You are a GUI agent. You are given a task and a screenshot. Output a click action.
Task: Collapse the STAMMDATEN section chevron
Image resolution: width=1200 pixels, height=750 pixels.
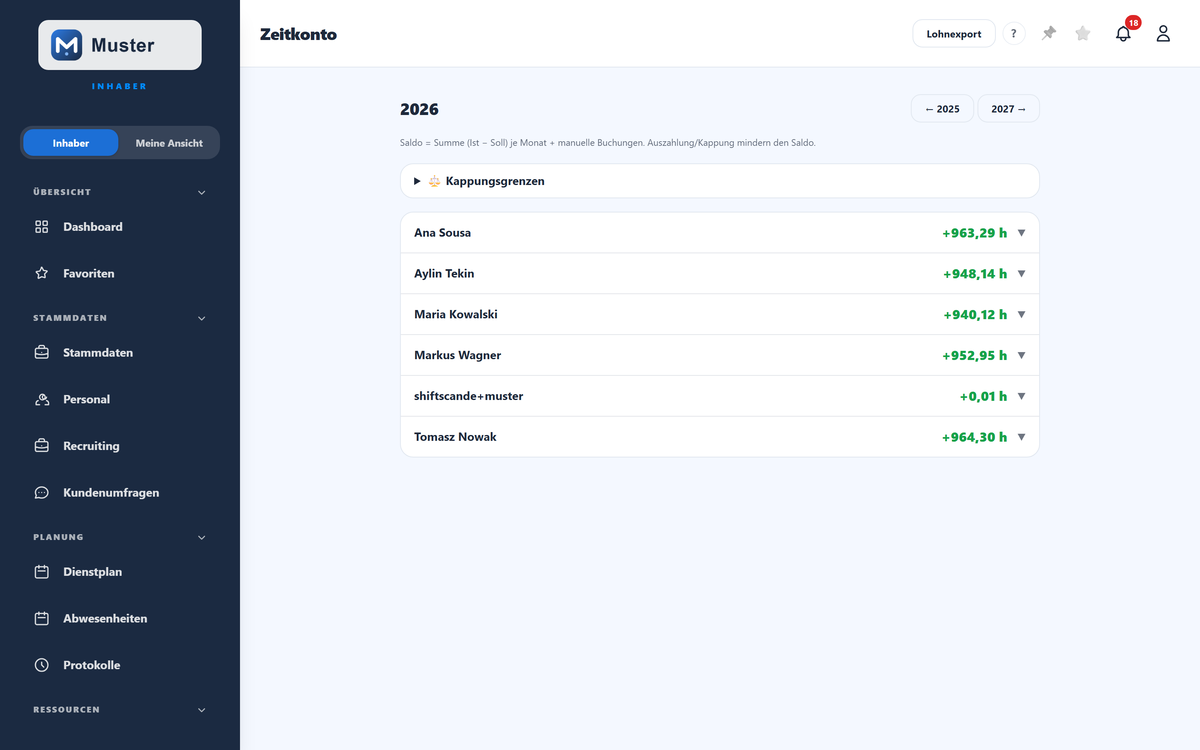[x=201, y=318]
